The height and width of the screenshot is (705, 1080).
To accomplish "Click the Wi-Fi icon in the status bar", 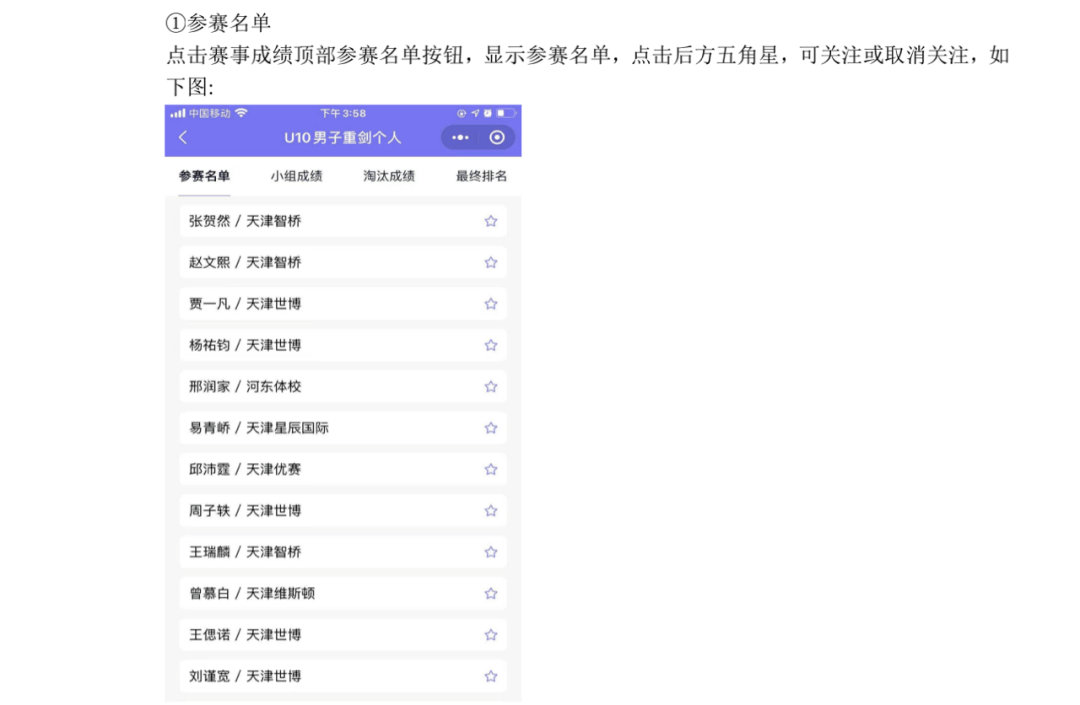I will tap(240, 112).
